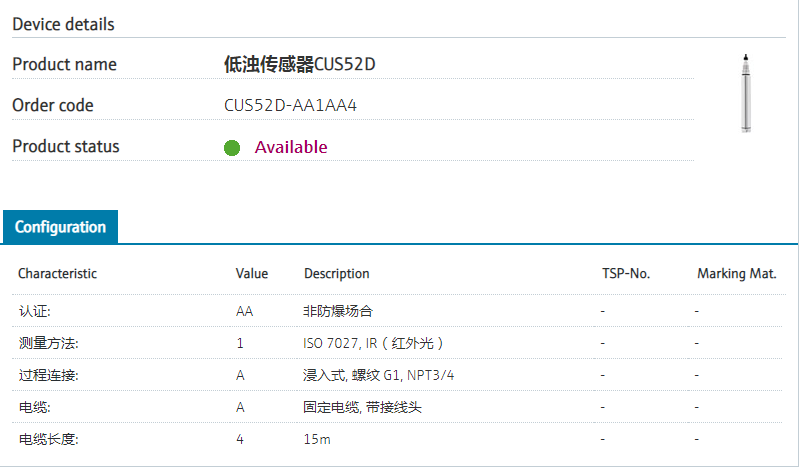Click the CUS52D sensor product thumbnail image
800x467 pixels.
(x=746, y=92)
